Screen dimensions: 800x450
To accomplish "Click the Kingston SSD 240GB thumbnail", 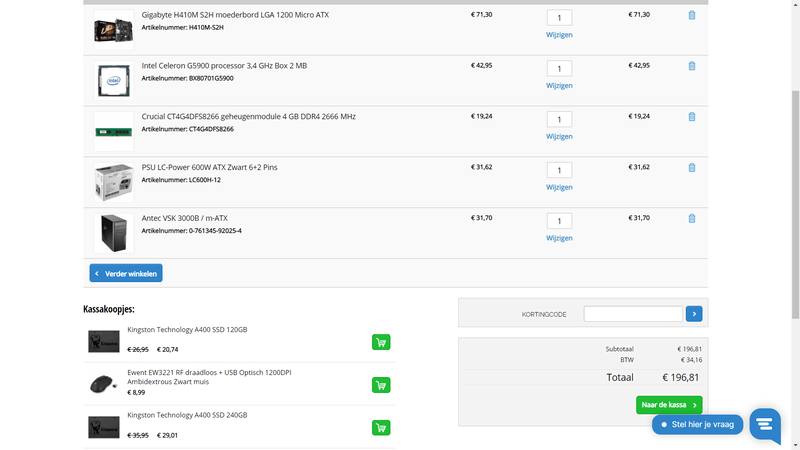I will [x=104, y=427].
